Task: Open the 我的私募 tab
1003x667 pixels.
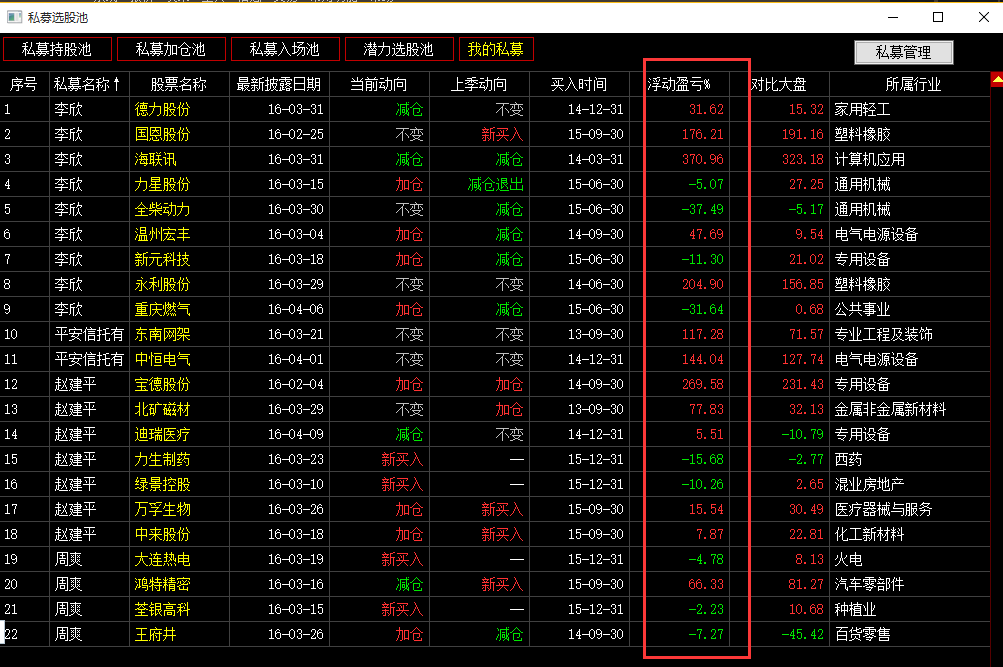Action: coord(495,49)
